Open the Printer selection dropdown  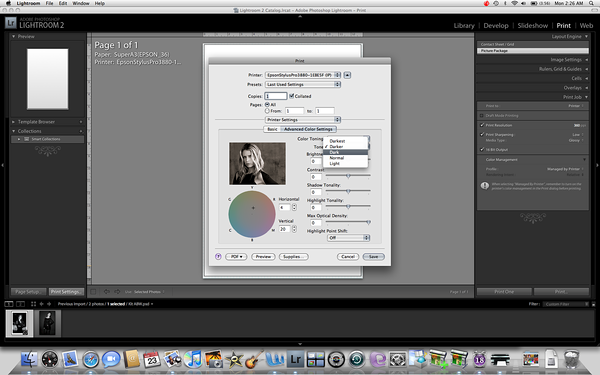303,75
